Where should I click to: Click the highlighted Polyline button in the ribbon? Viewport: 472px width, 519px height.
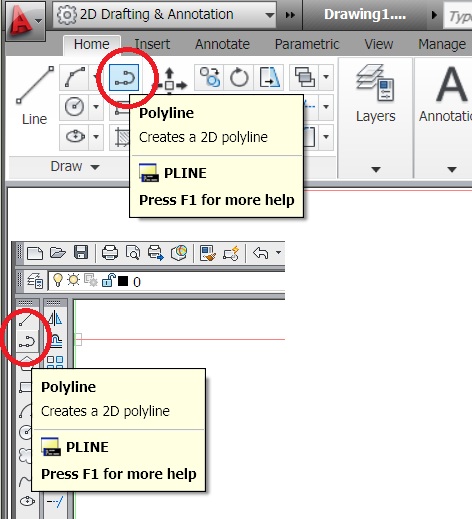[124, 77]
